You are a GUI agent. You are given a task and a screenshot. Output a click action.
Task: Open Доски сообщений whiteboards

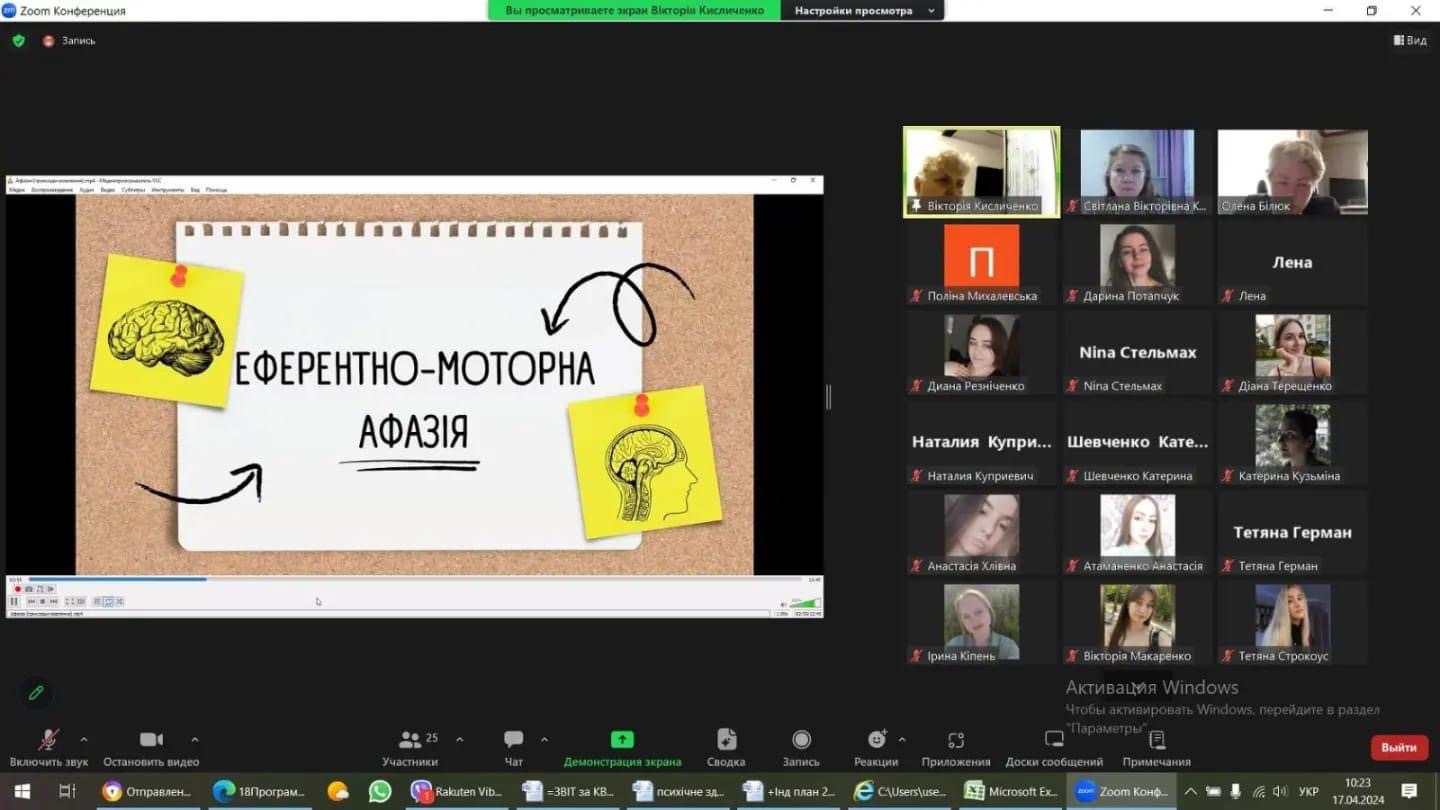pyautogui.click(x=1054, y=748)
